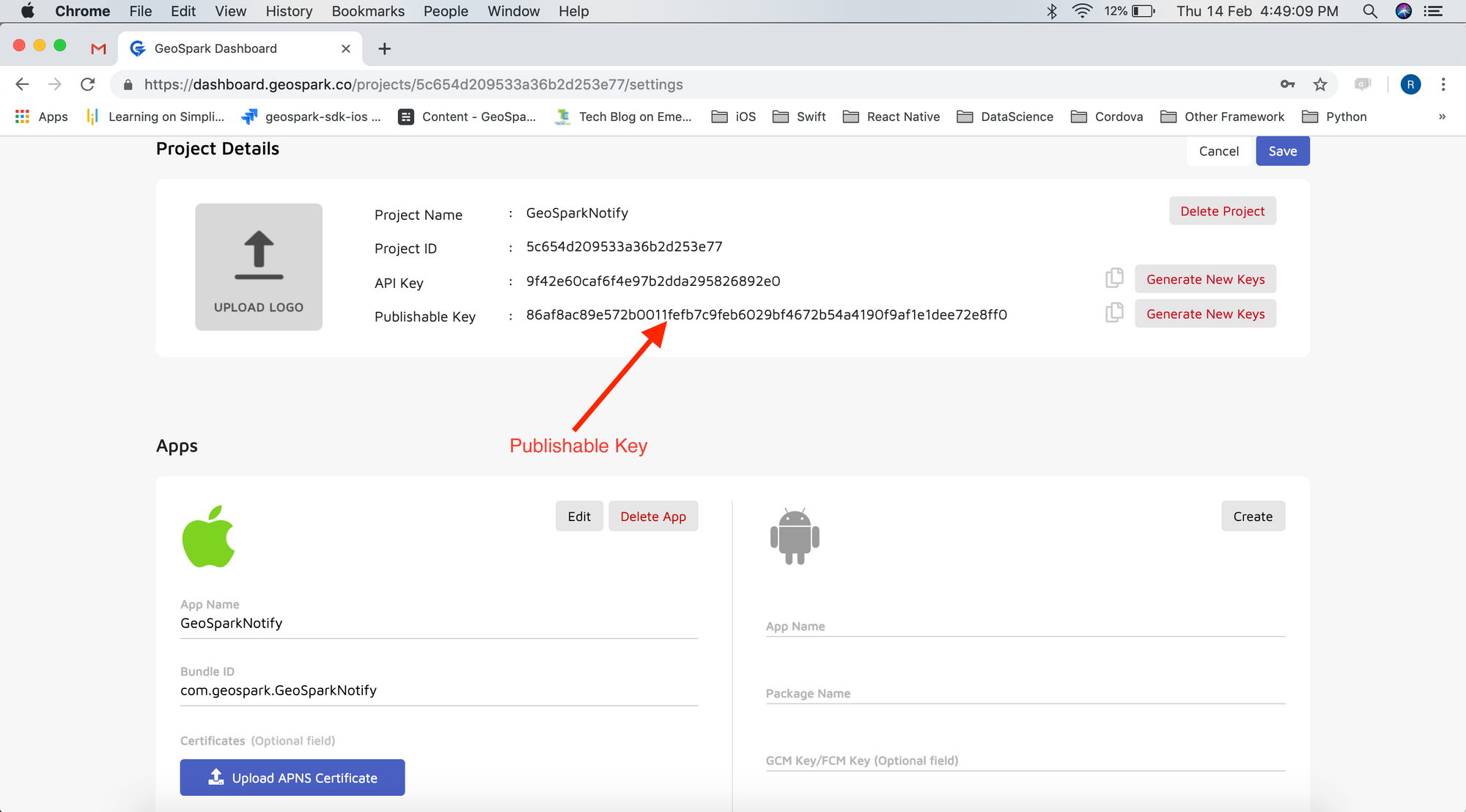1466x812 pixels.
Task: Click the Gmail pinned tab icon
Action: click(x=98, y=48)
